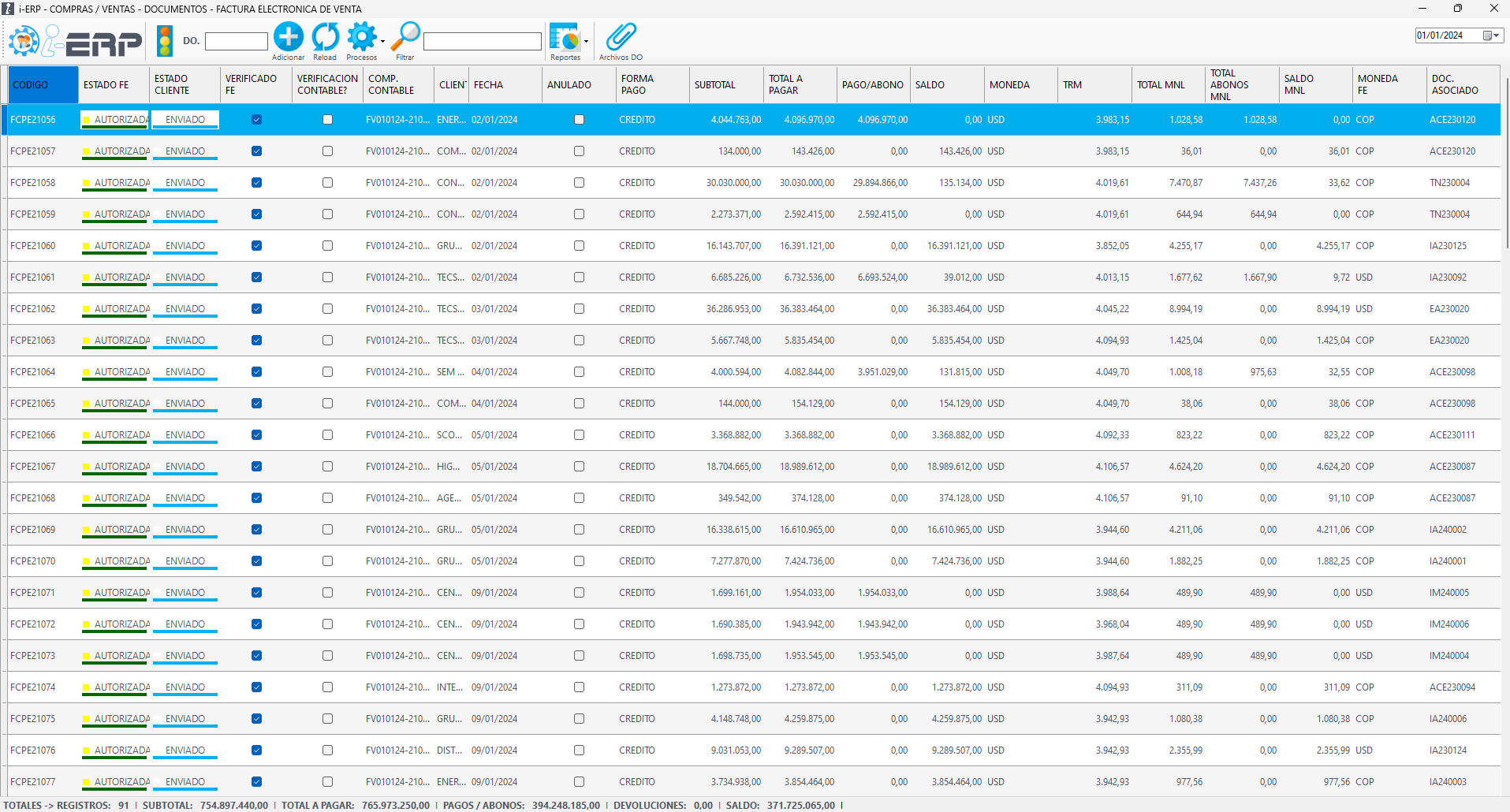Click into the filter search box
The height and width of the screenshot is (812, 1510).
tap(482, 41)
